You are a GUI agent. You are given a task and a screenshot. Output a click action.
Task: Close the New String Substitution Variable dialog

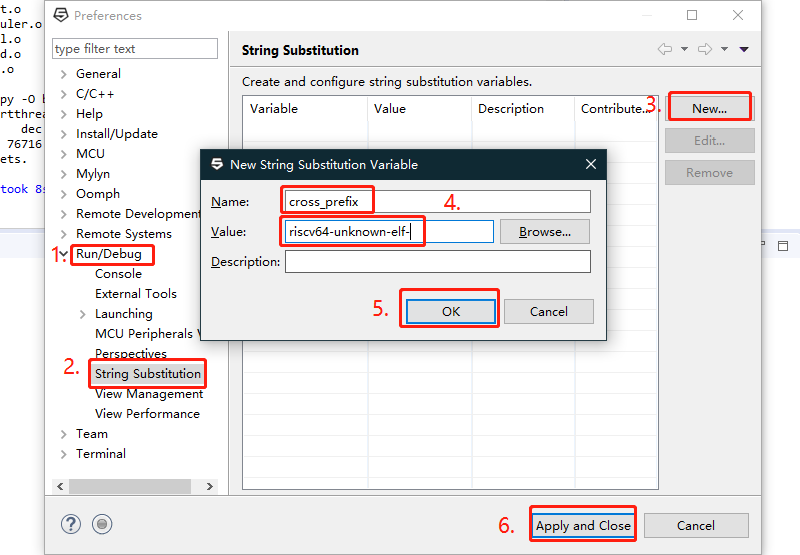point(591,164)
